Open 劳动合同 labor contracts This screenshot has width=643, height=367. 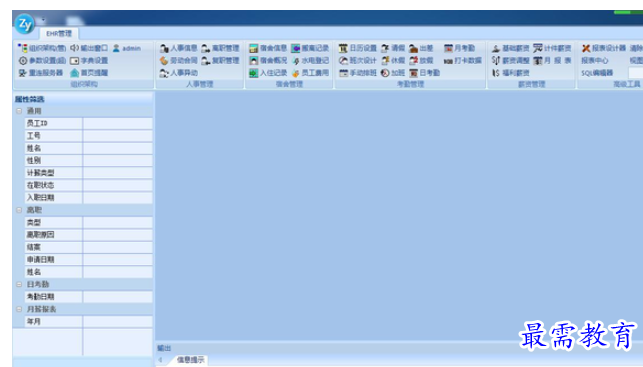tap(178, 61)
